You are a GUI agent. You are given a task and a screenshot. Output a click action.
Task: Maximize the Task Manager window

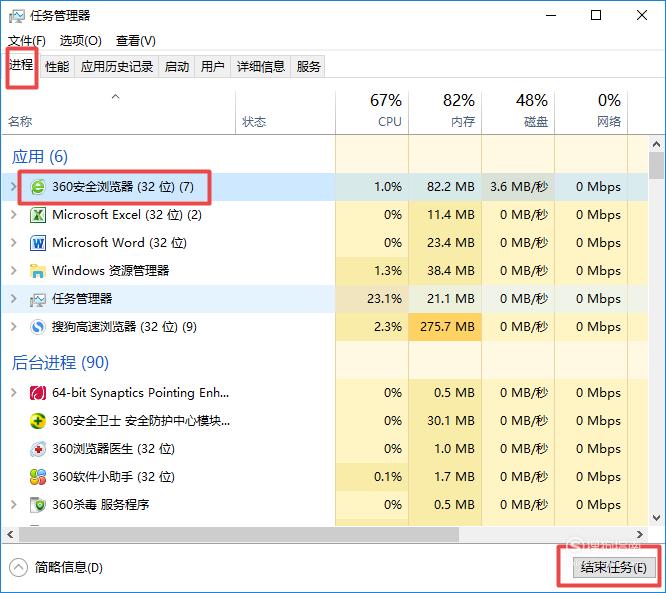(596, 16)
